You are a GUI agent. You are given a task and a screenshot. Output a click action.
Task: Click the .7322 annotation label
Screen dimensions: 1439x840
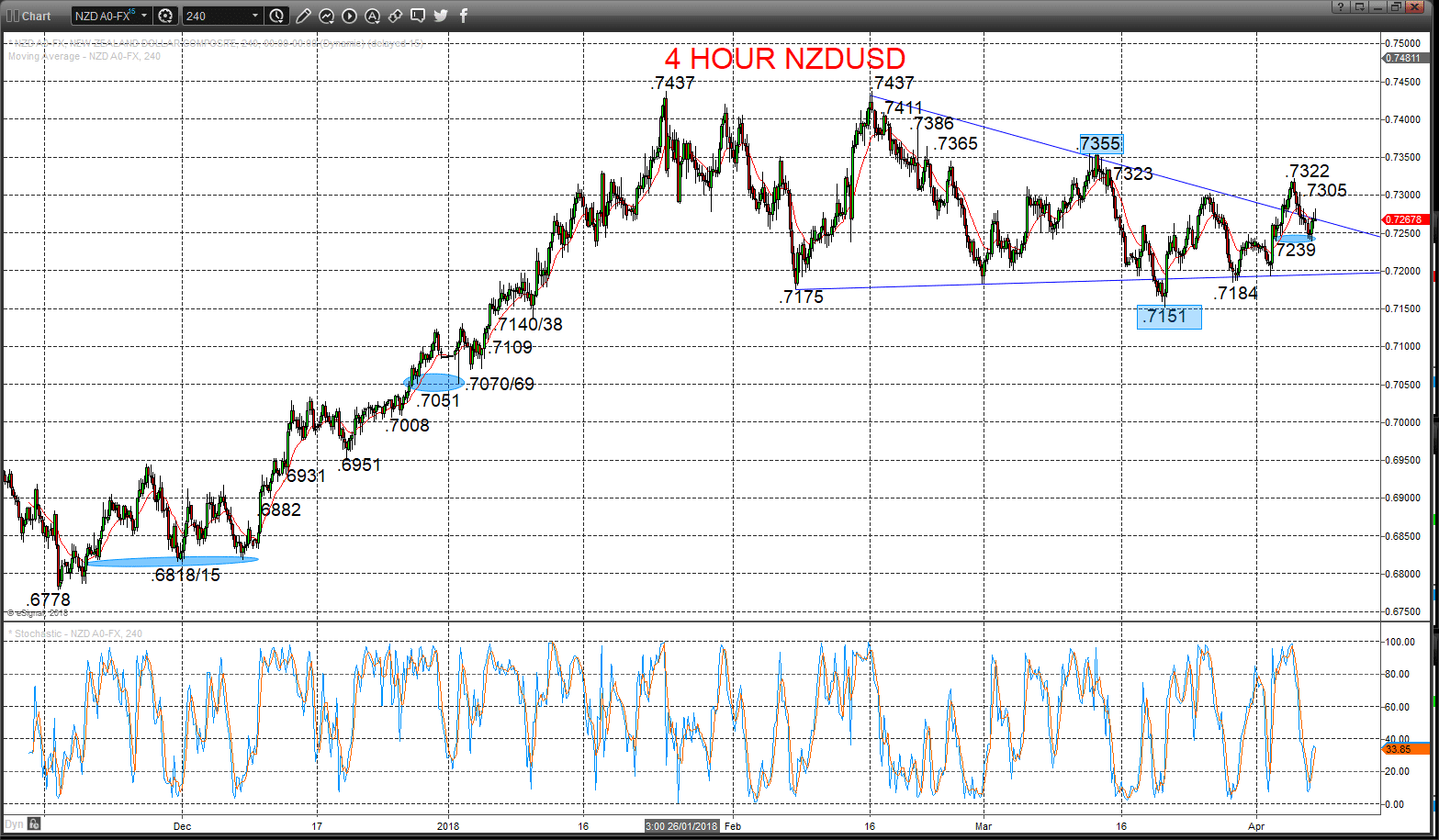tap(1308, 171)
